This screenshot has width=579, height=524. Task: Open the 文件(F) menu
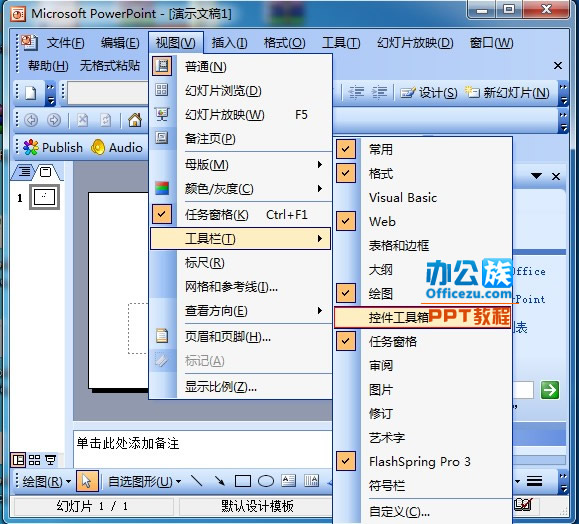click(65, 43)
